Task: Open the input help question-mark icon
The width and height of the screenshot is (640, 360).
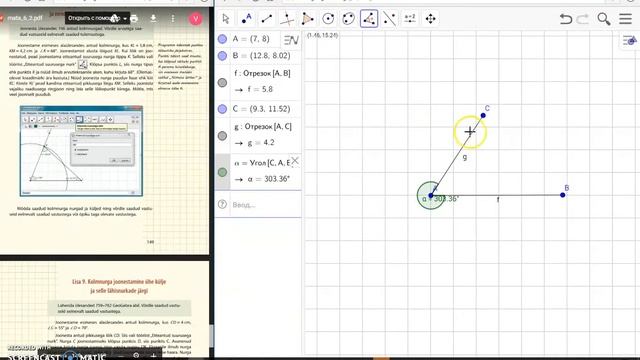Action: click(222, 204)
